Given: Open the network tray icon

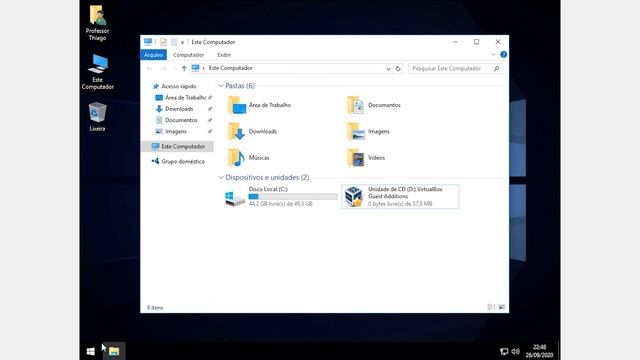Looking at the screenshot, I should point(504,351).
